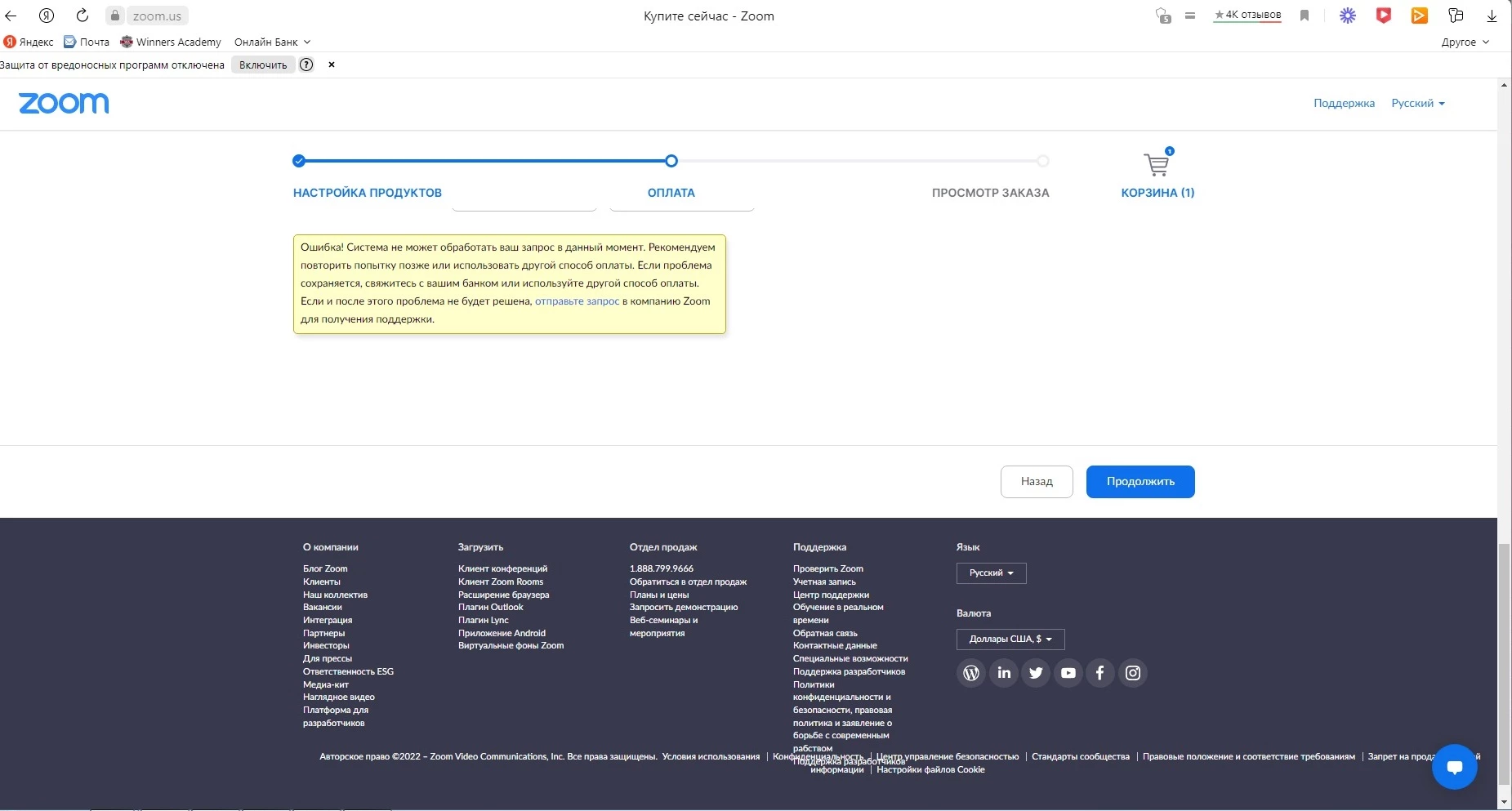The width and height of the screenshot is (1512, 811).
Task: Open the LinkedIn social icon
Action: 1004,673
